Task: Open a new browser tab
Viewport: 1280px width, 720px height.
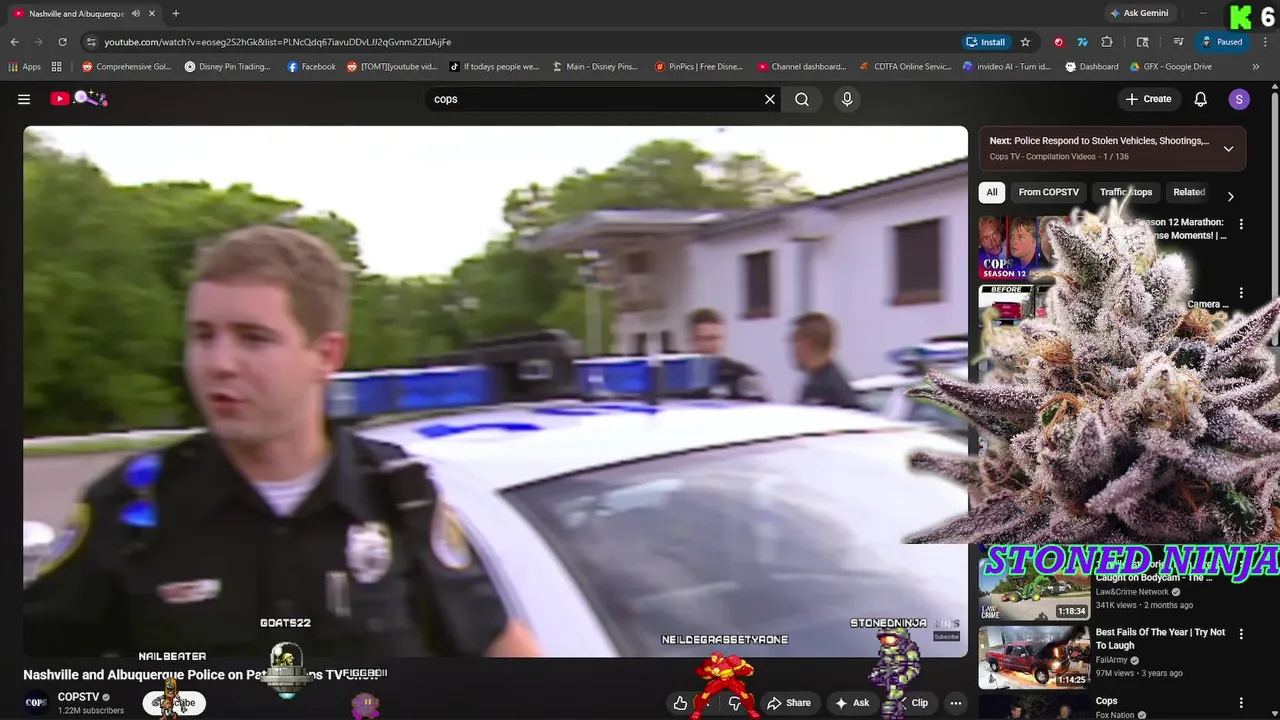Action: coord(175,13)
